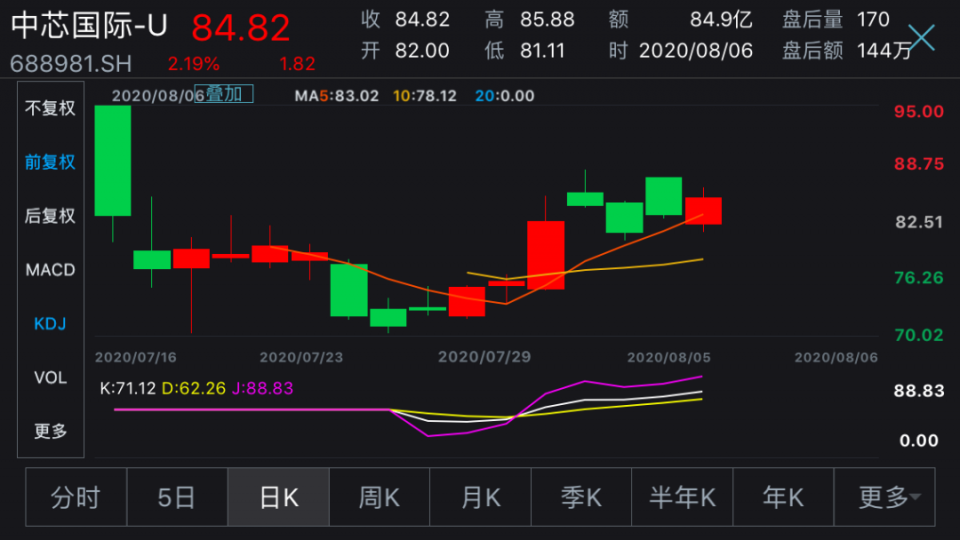This screenshot has height=540, width=960.
Task: Select the 半年K half-year tab
Action: tap(682, 497)
